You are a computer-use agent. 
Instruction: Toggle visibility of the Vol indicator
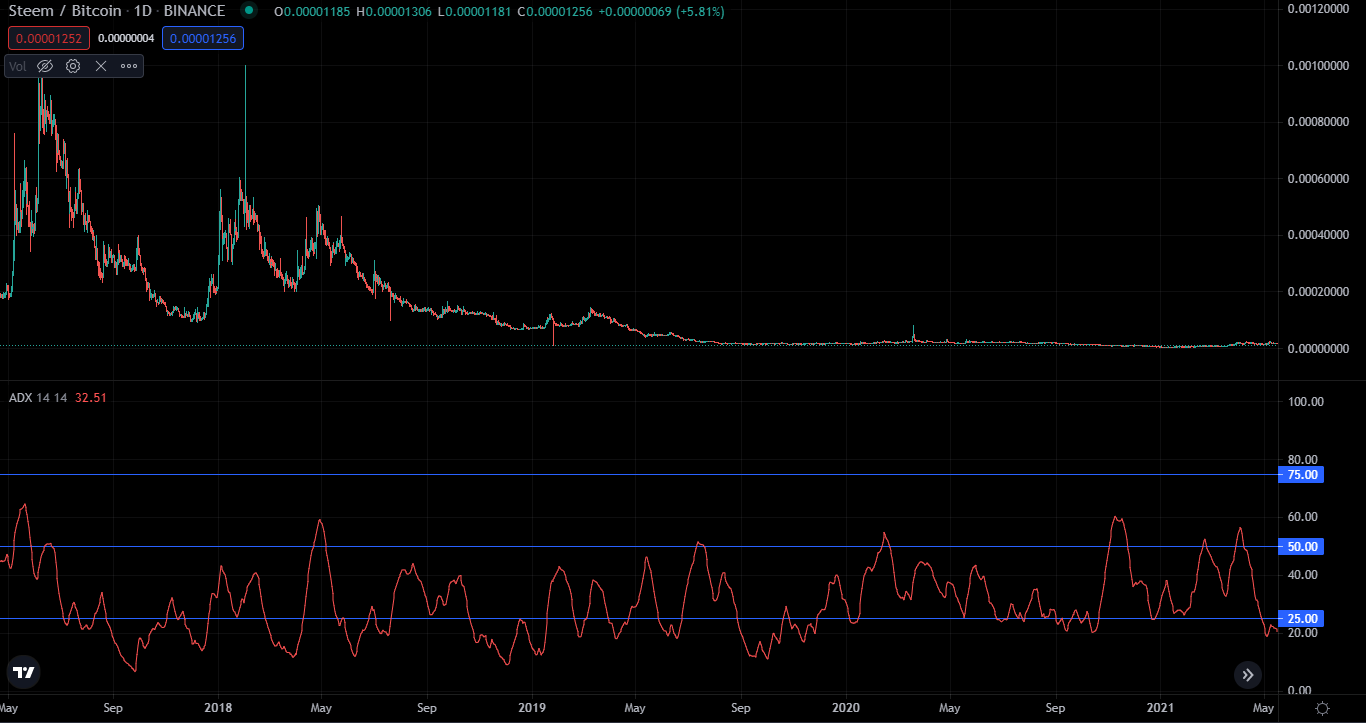tap(45, 66)
